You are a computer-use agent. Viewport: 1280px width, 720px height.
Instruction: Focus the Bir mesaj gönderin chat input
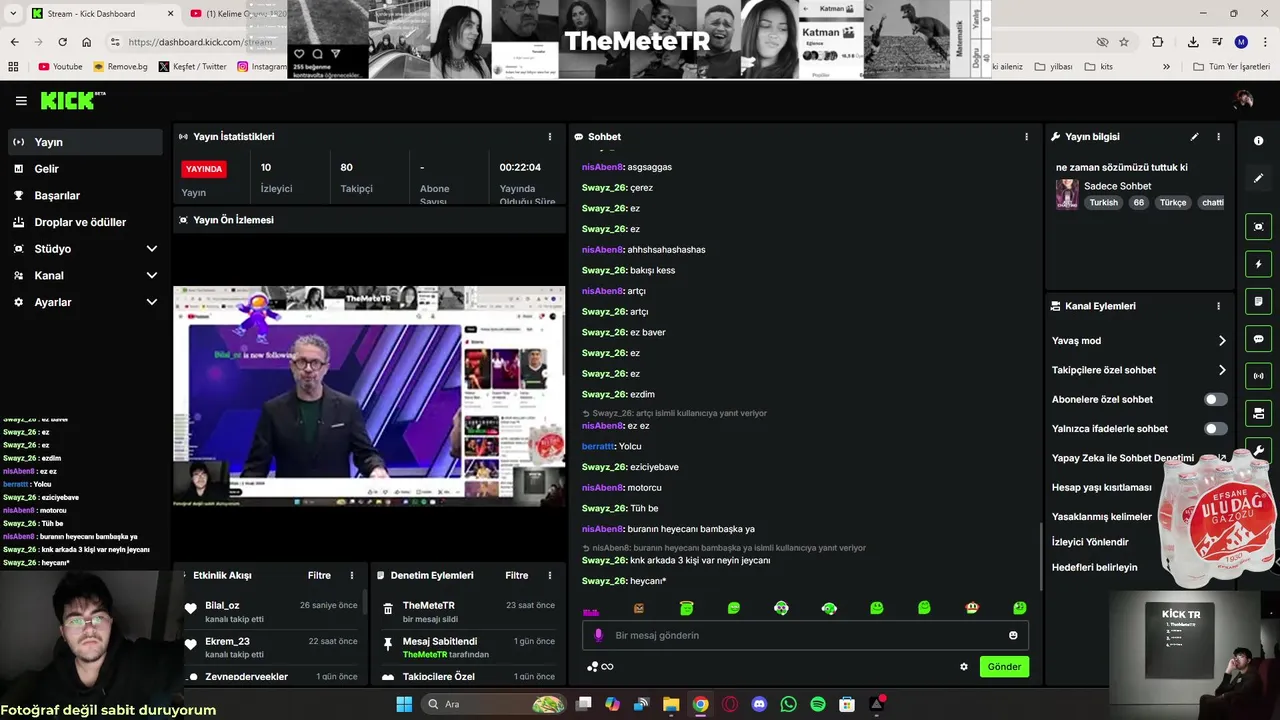(805, 635)
